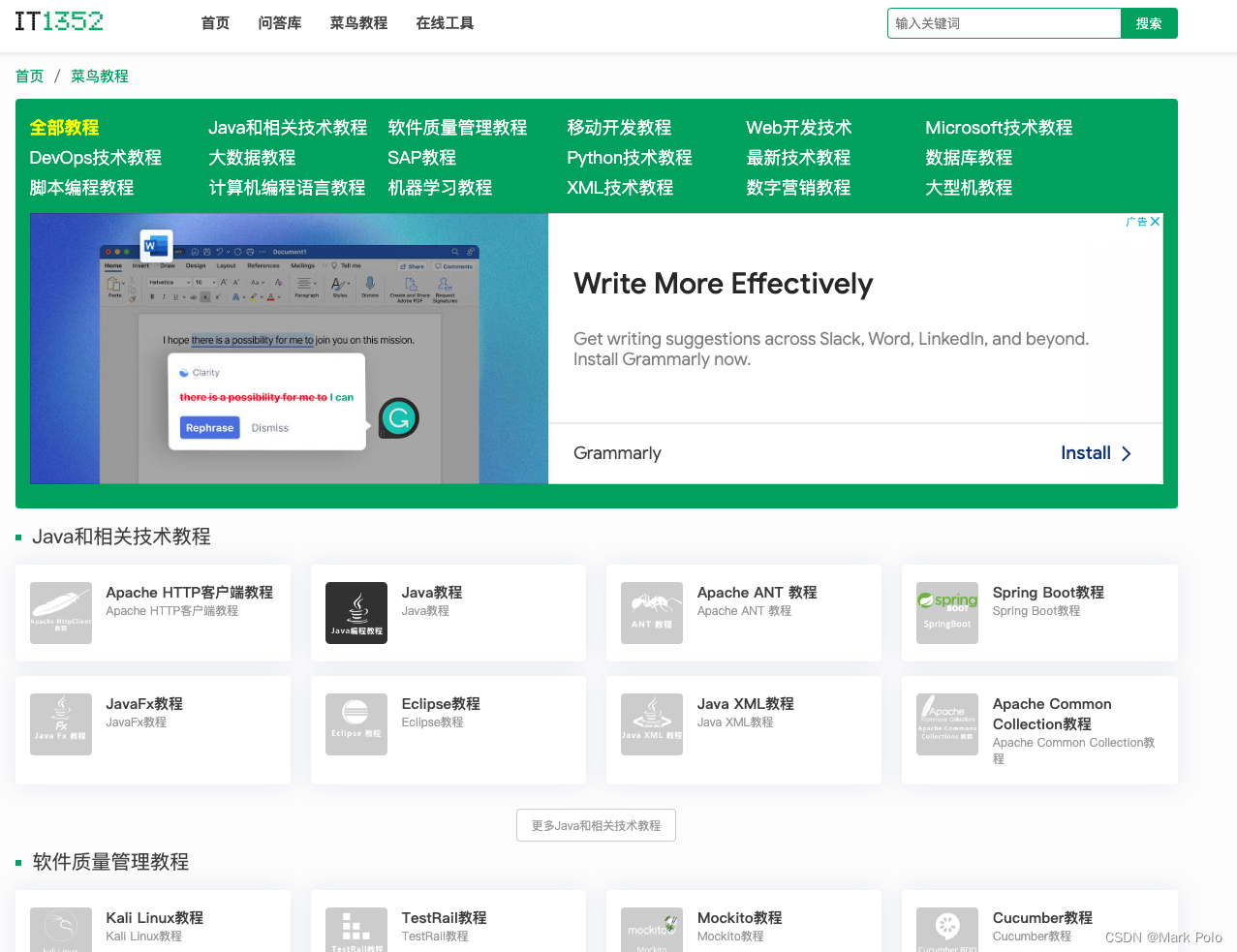Open 菜鸟教程 in top navigation
This screenshot has height=952, width=1237.
tap(358, 23)
